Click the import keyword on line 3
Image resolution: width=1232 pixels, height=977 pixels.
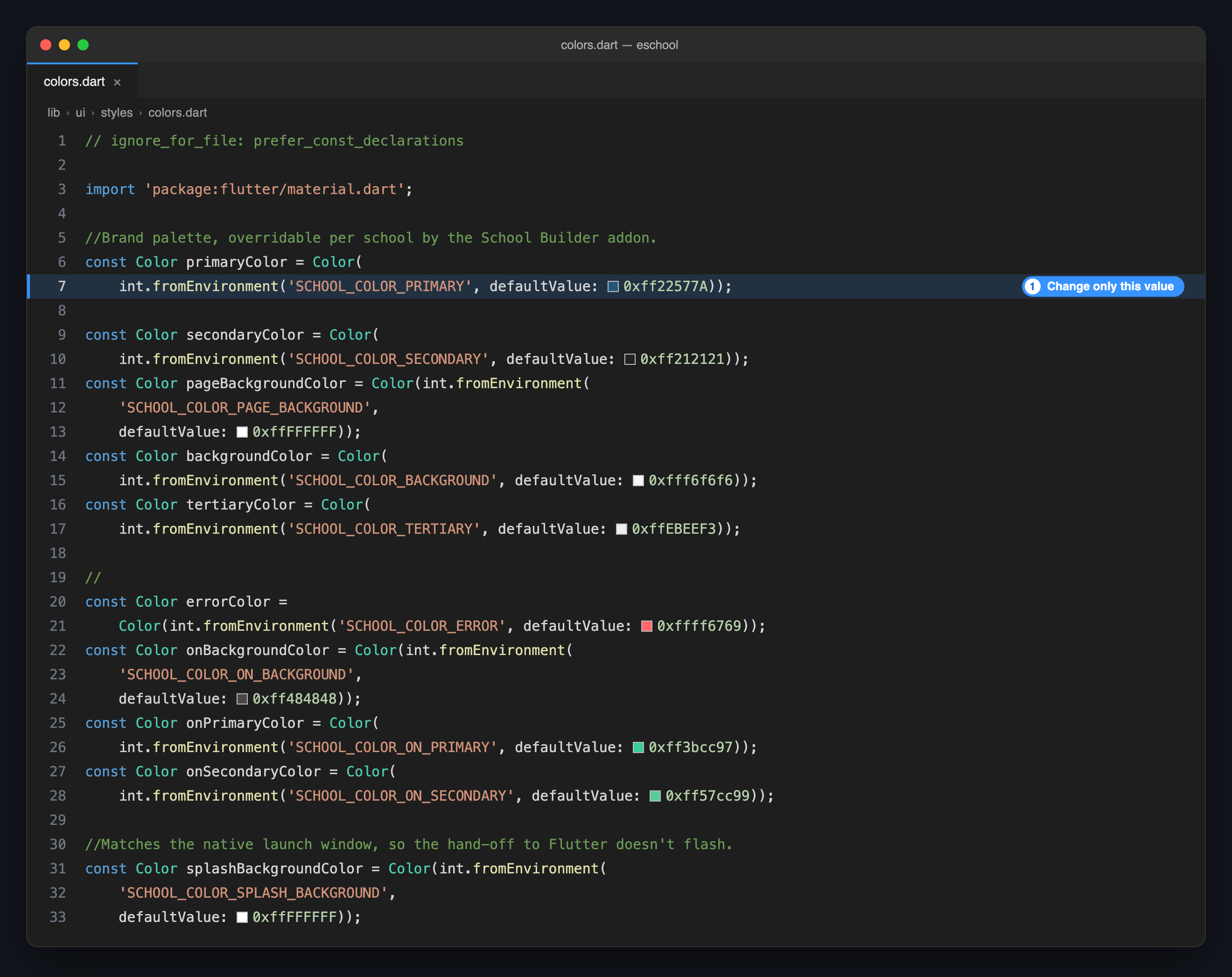[x=110, y=189]
